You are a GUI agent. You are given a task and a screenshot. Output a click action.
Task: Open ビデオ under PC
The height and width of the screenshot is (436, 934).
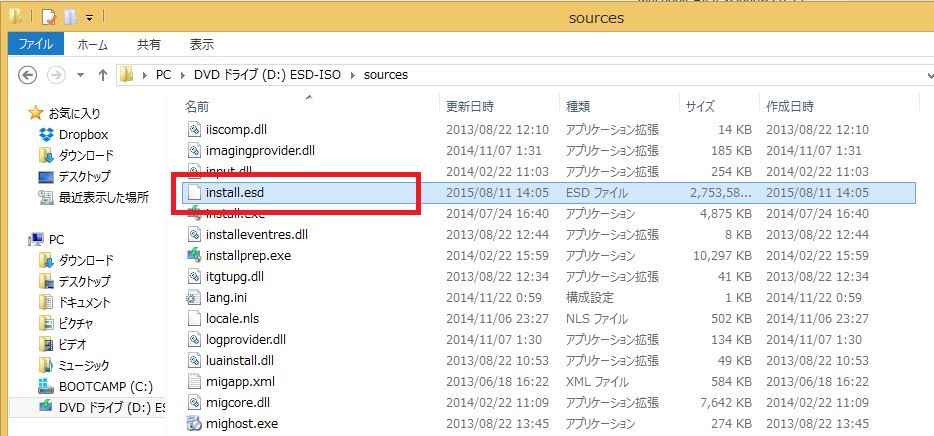point(73,344)
